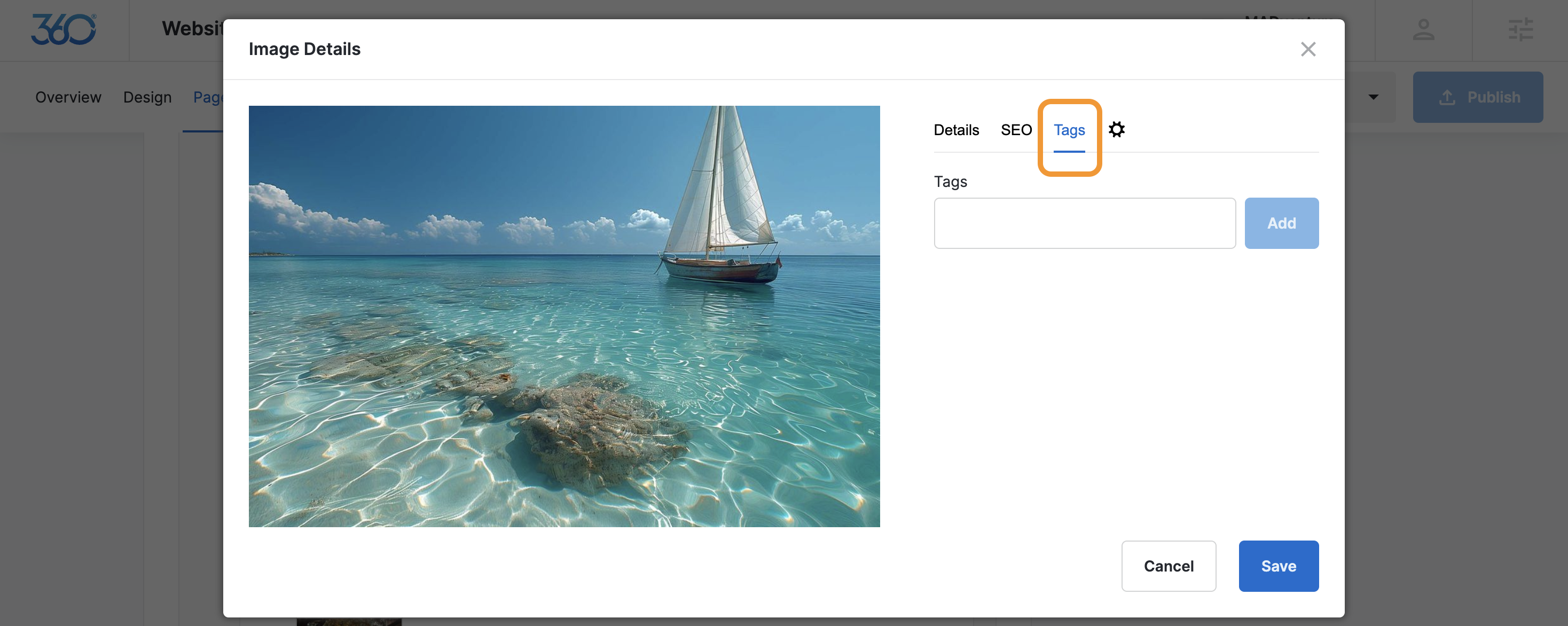Save the image details
Screen dimensions: 1568x626
[1278, 566]
